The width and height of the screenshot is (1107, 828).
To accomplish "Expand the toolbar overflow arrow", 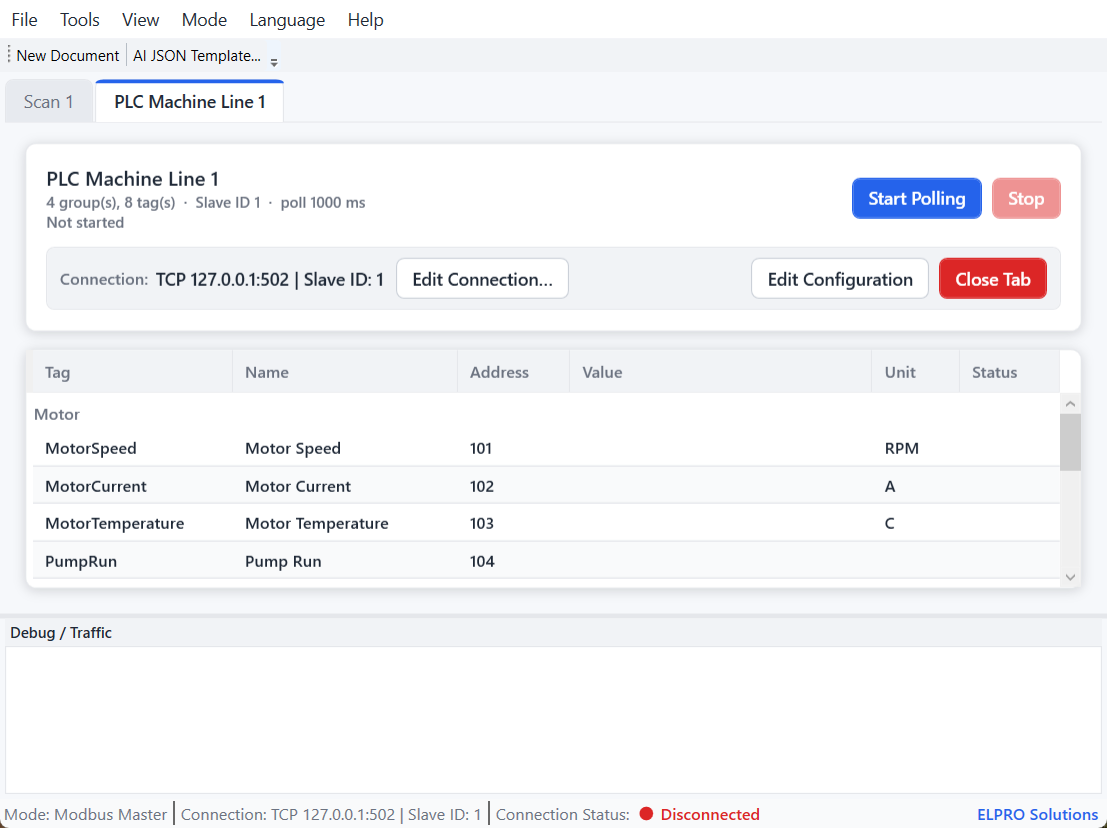I will pyautogui.click(x=274, y=62).
